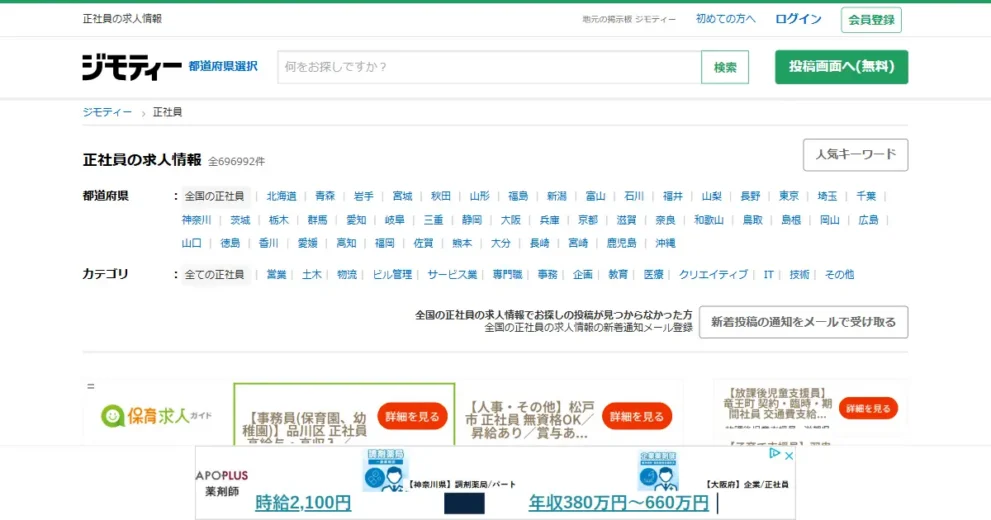This screenshot has height=520, width=991.
Task: Select 北海道 prefecture
Action: [x=281, y=197]
